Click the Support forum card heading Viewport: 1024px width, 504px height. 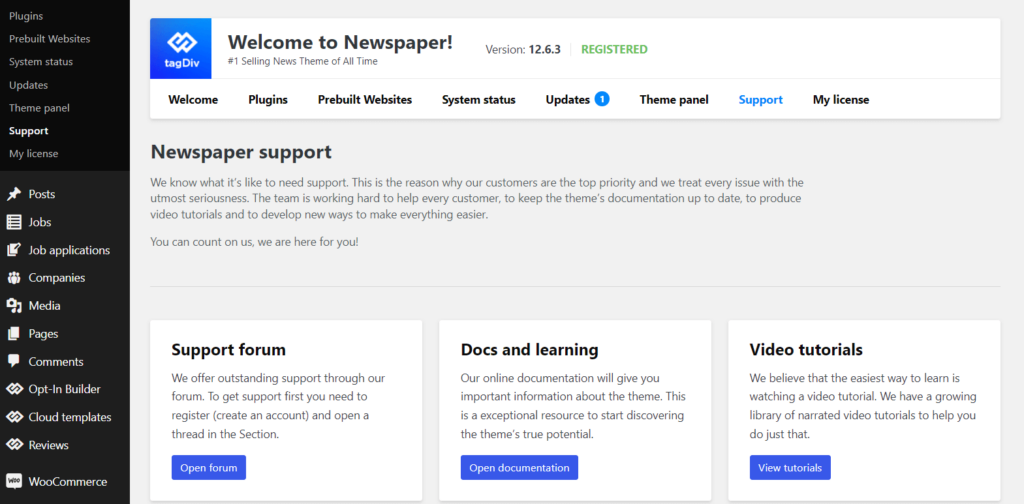click(229, 349)
